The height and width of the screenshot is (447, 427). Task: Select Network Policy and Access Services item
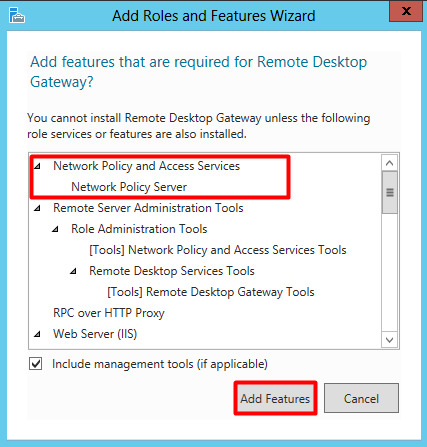click(146, 166)
